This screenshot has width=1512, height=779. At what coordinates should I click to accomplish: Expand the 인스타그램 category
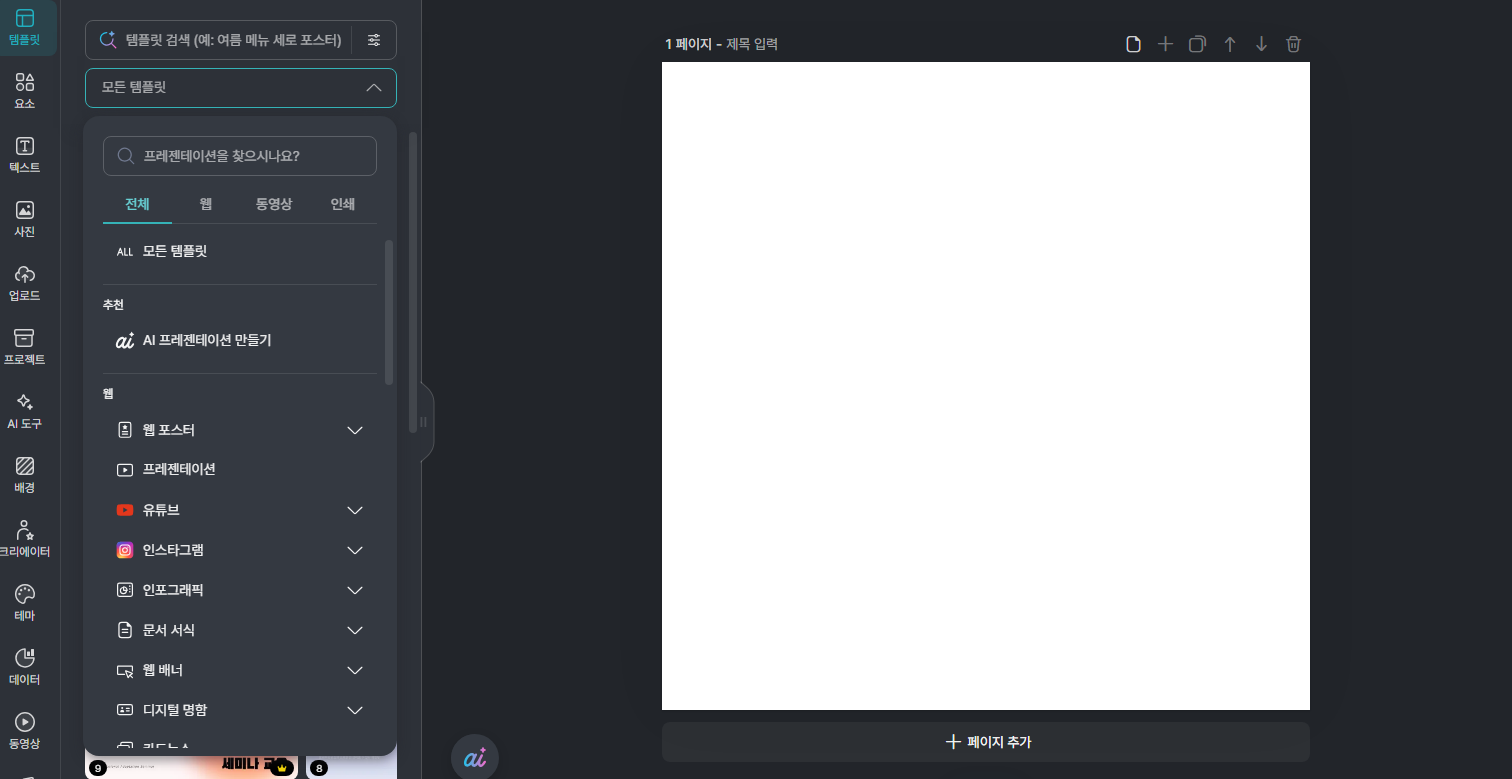point(354,550)
